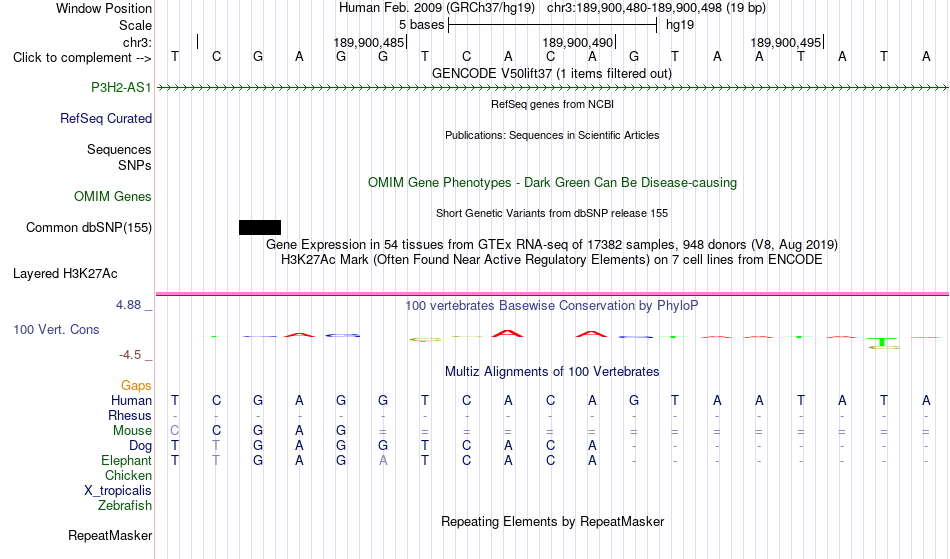
Task: Click 'Click to complement -->' label
Action: [x=82, y=58]
